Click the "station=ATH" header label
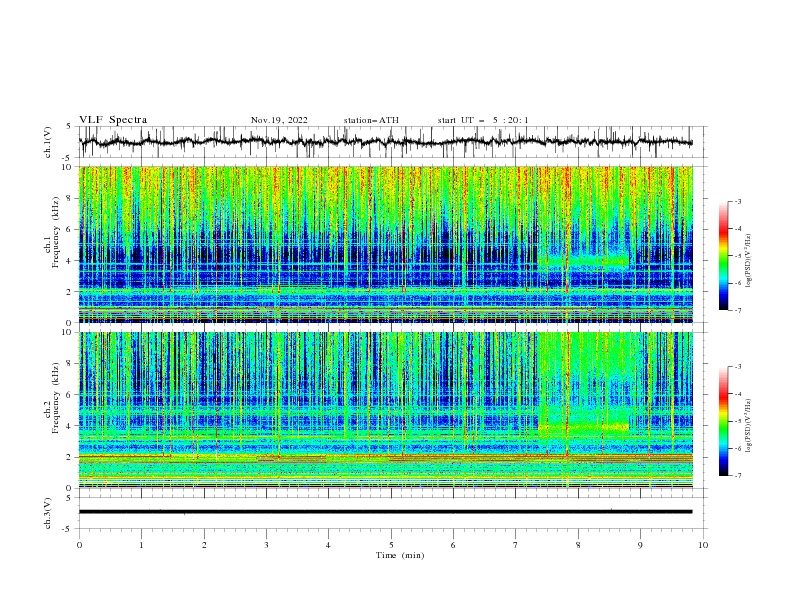 click(x=371, y=120)
